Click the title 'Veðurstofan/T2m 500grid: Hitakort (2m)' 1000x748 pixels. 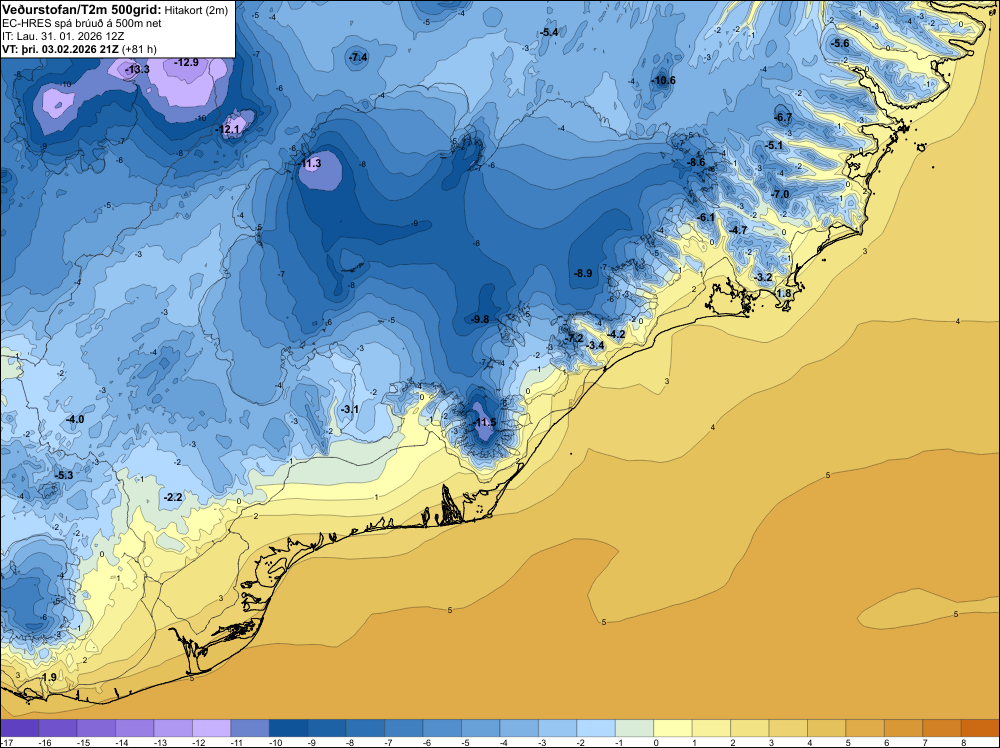[x=115, y=9]
